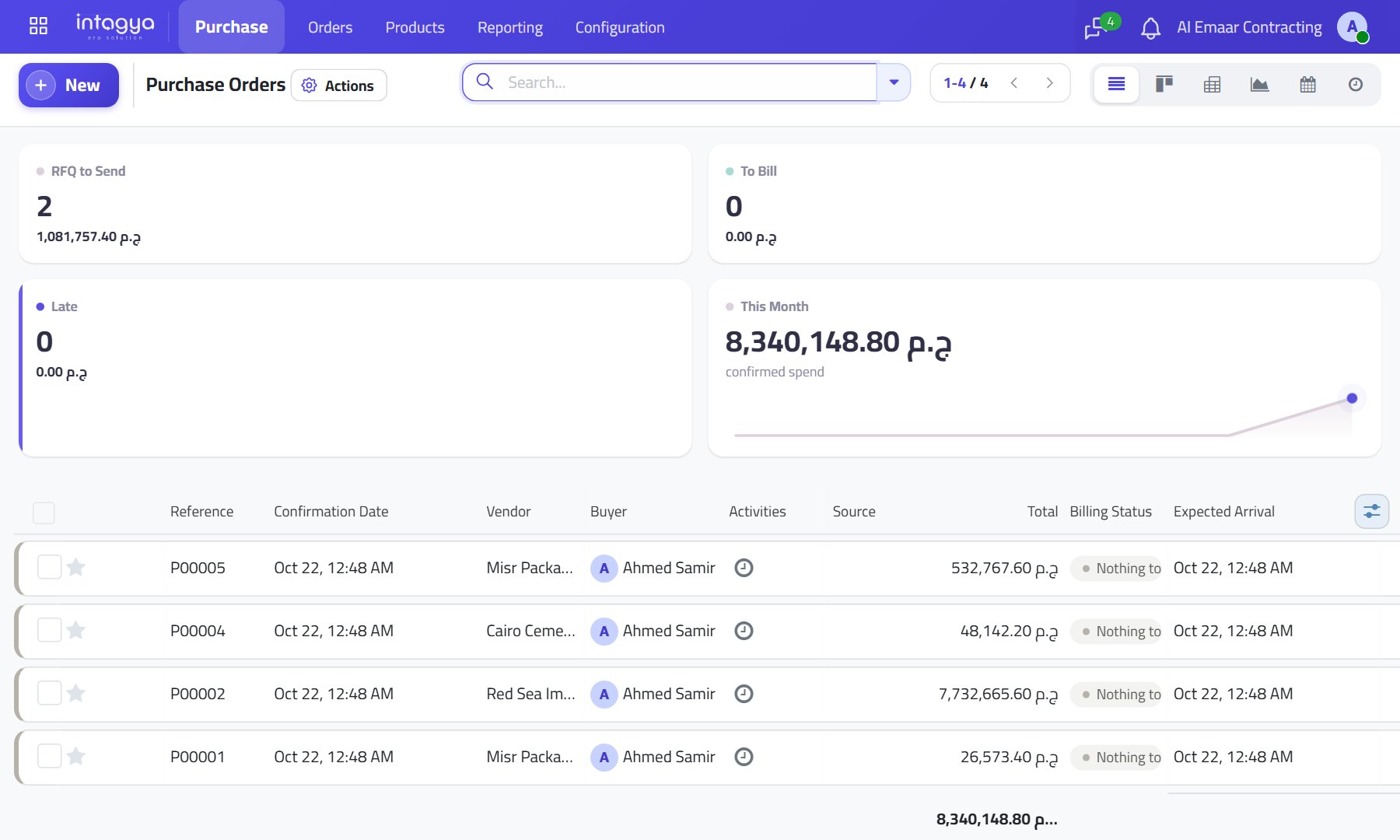This screenshot has height=840, width=1400.
Task: Click the activity clock for P00002
Action: 744,694
